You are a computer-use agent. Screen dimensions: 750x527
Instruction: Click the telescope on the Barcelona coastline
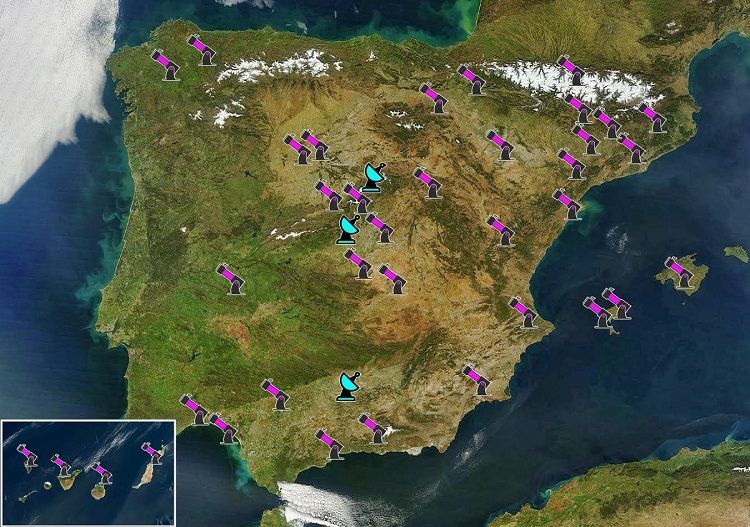631,149
